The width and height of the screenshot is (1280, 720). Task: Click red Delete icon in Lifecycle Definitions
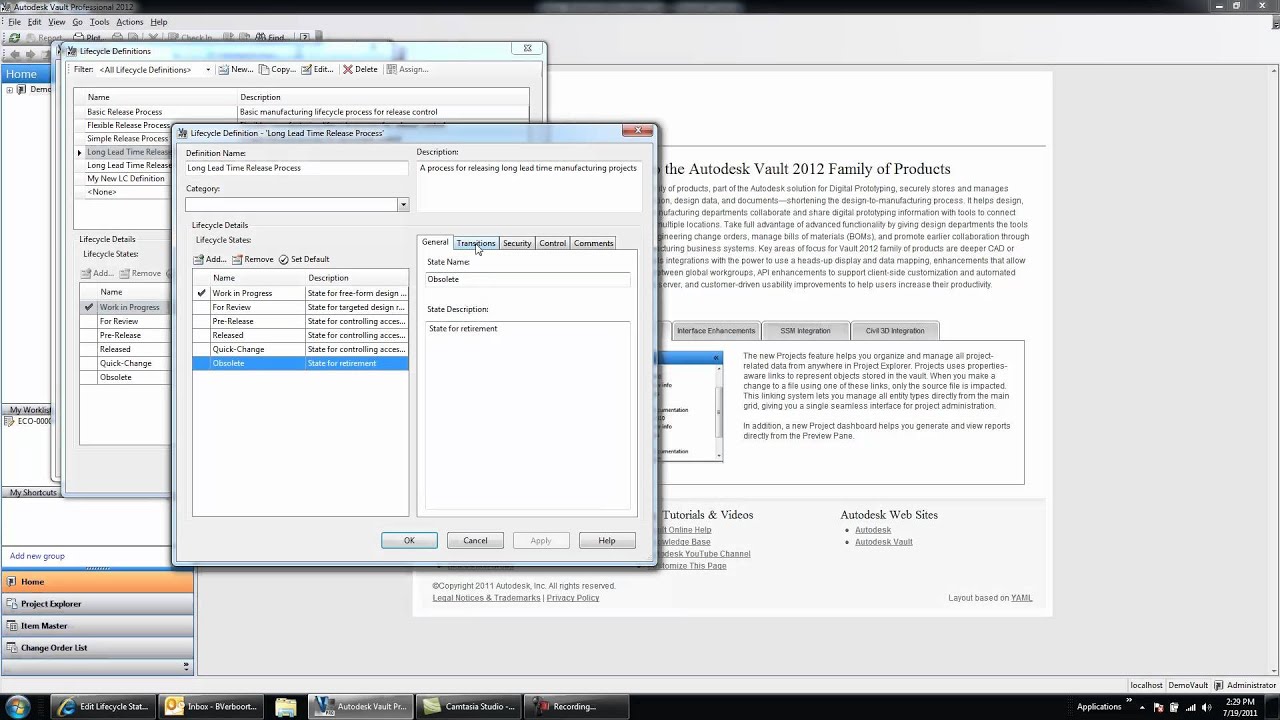pos(348,69)
